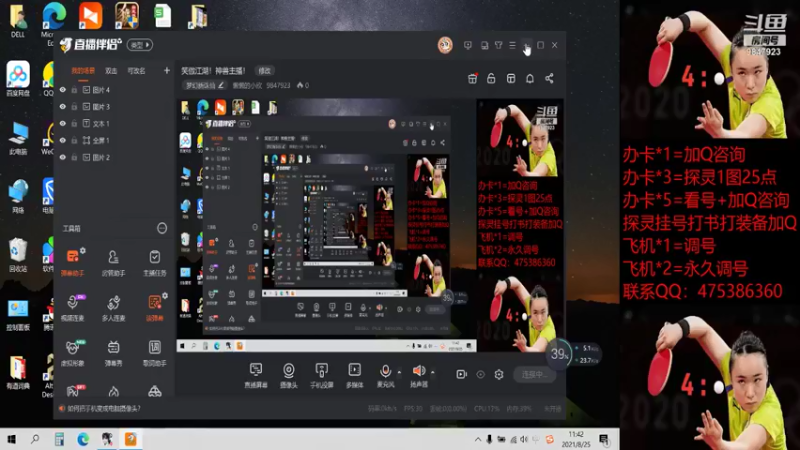Switch to the second scene tab
800x450 pixels.
coord(111,71)
